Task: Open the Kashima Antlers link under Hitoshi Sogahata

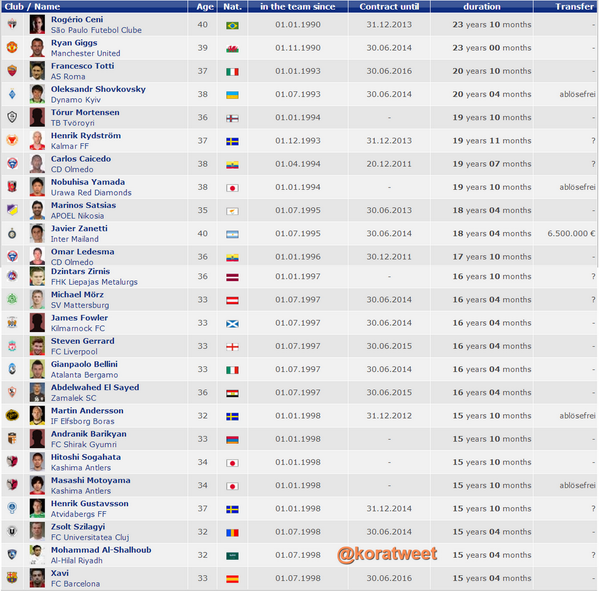Action: pyautogui.click(x=81, y=468)
